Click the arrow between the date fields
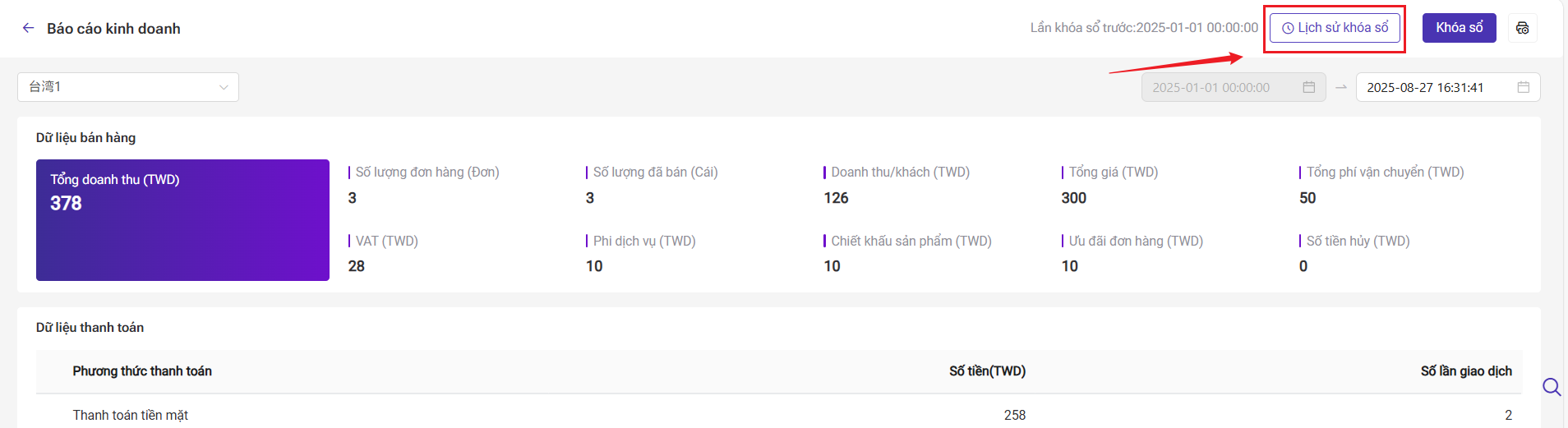Image resolution: width=1568 pixels, height=428 pixels. click(1341, 87)
